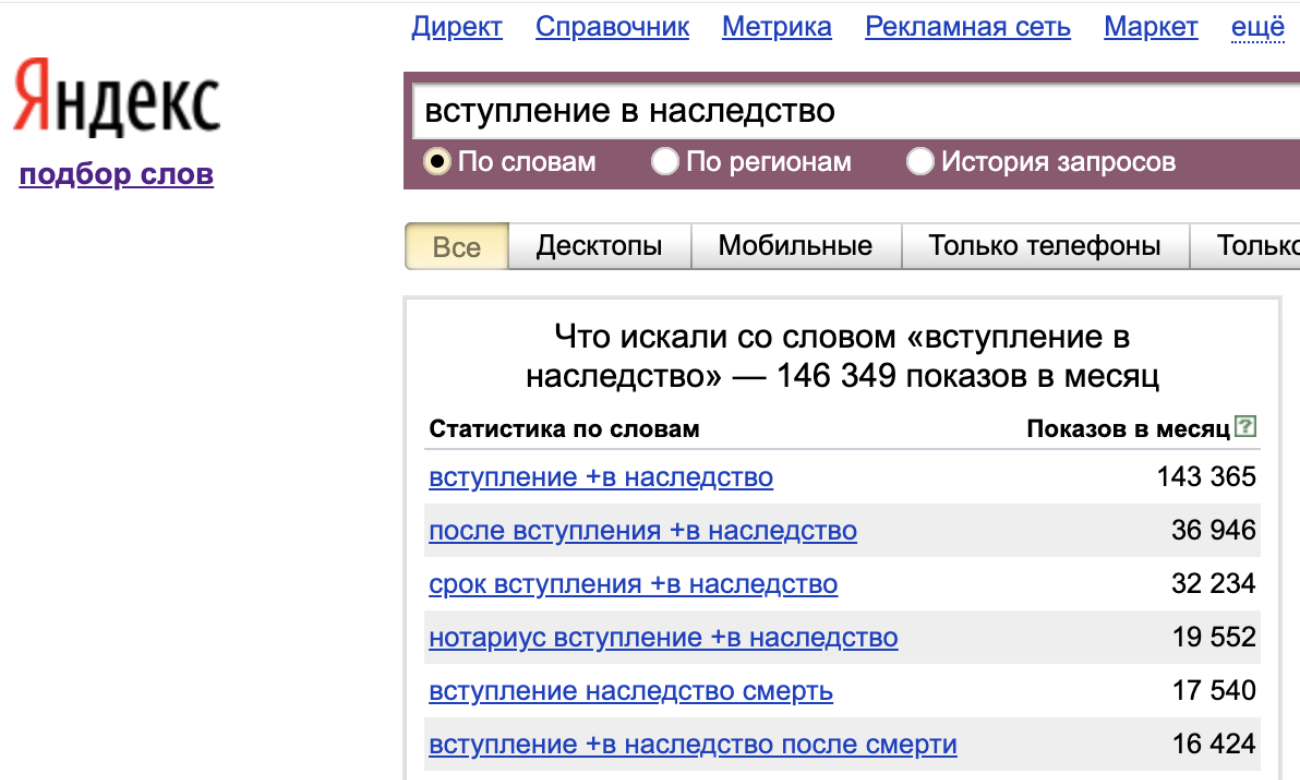This screenshot has height=780, width=1300.
Task: Expand the ещё menu link
Action: pos(1257,27)
